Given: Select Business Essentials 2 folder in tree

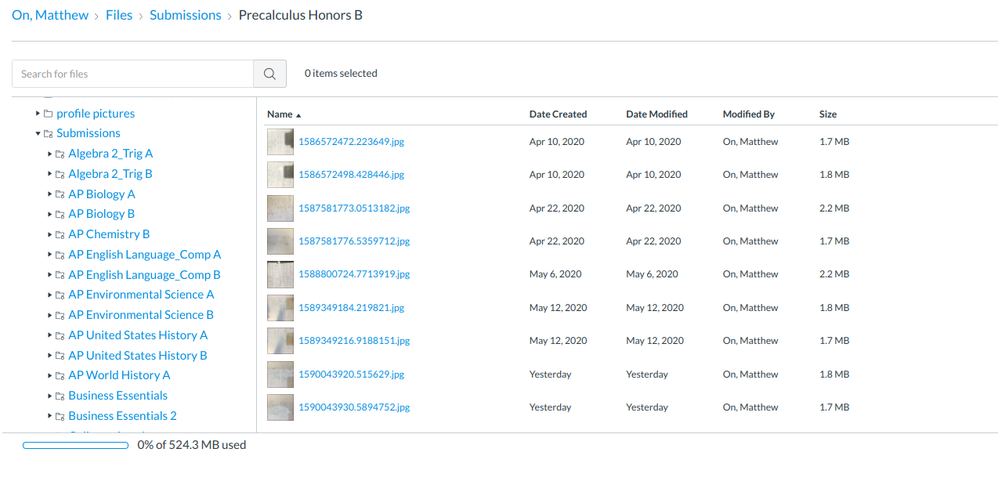Looking at the screenshot, I should click(x=122, y=416).
